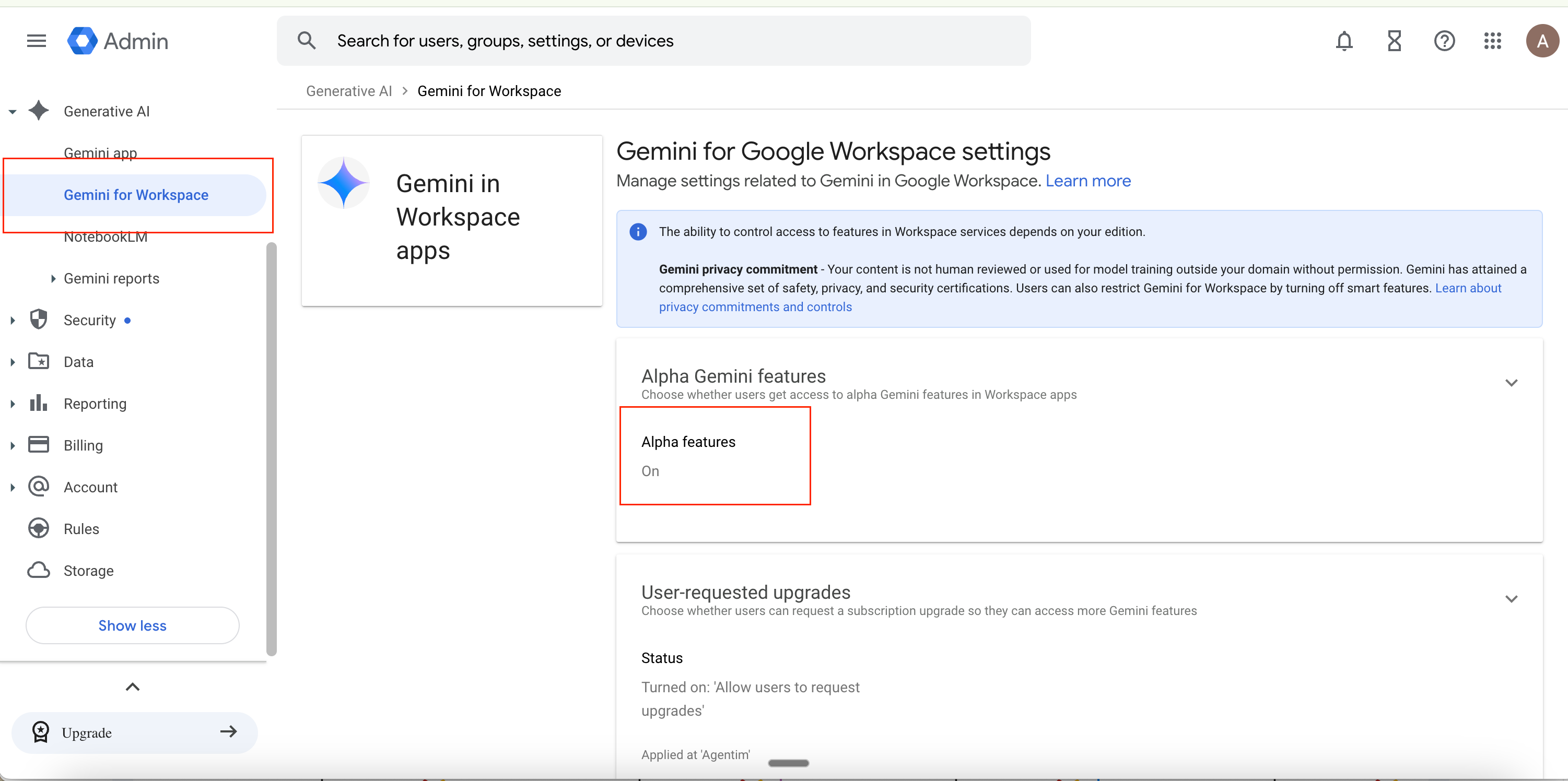Click the account avatar 'A'
Image resolution: width=1568 pixels, height=781 pixels.
(x=1542, y=41)
